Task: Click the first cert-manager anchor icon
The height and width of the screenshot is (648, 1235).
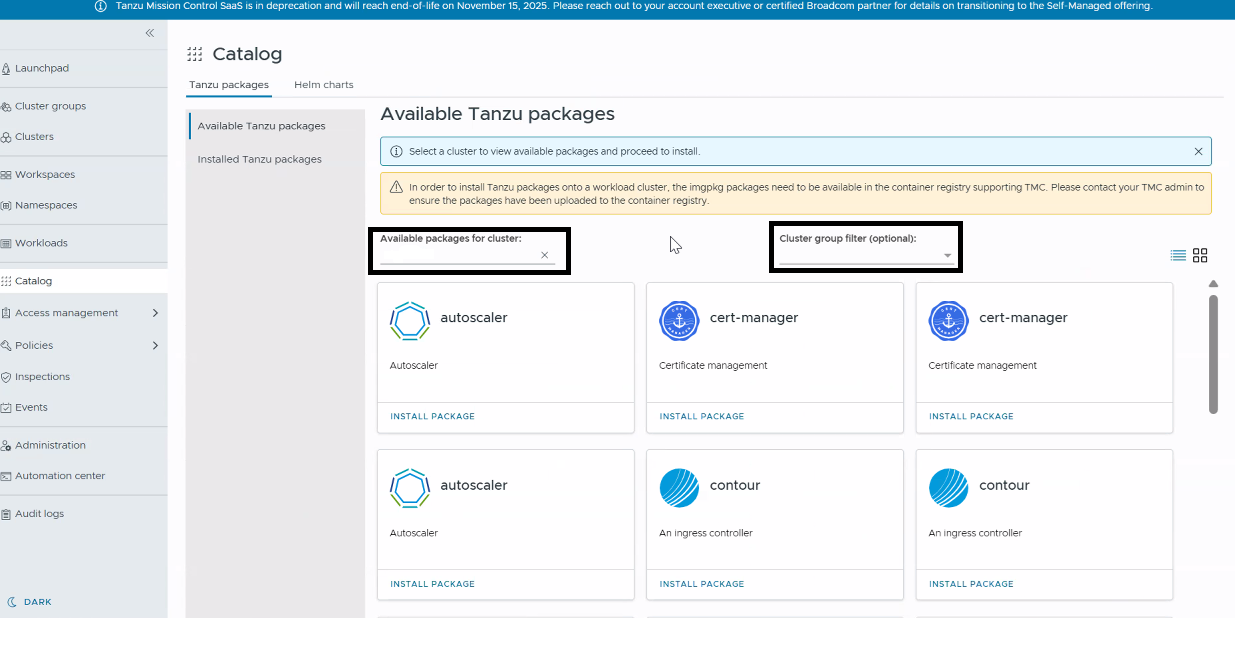Action: [x=679, y=321]
